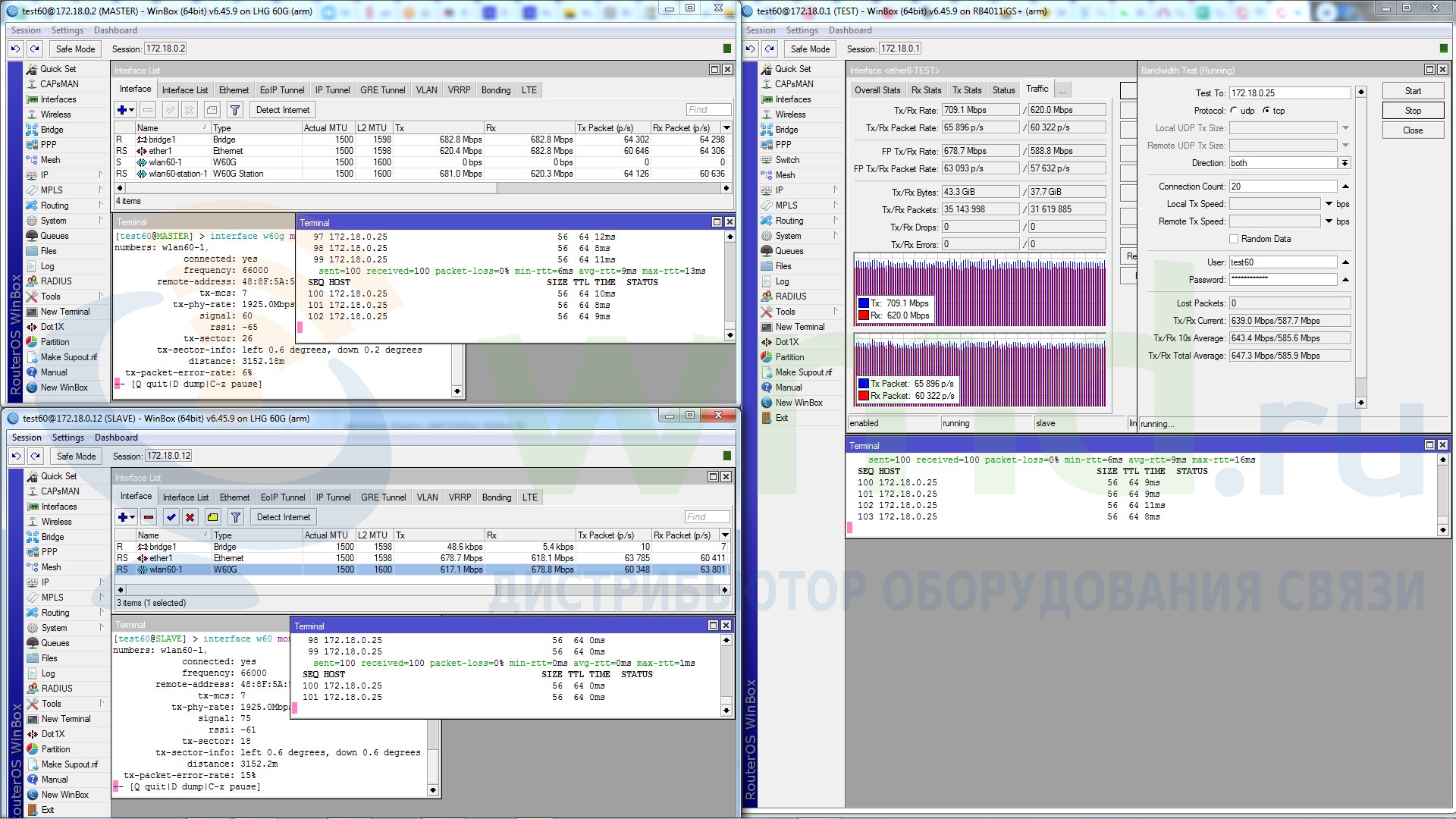The height and width of the screenshot is (819, 1456).
Task: Click the filter funnel icon in MASTER Interface List
Action: click(x=235, y=110)
